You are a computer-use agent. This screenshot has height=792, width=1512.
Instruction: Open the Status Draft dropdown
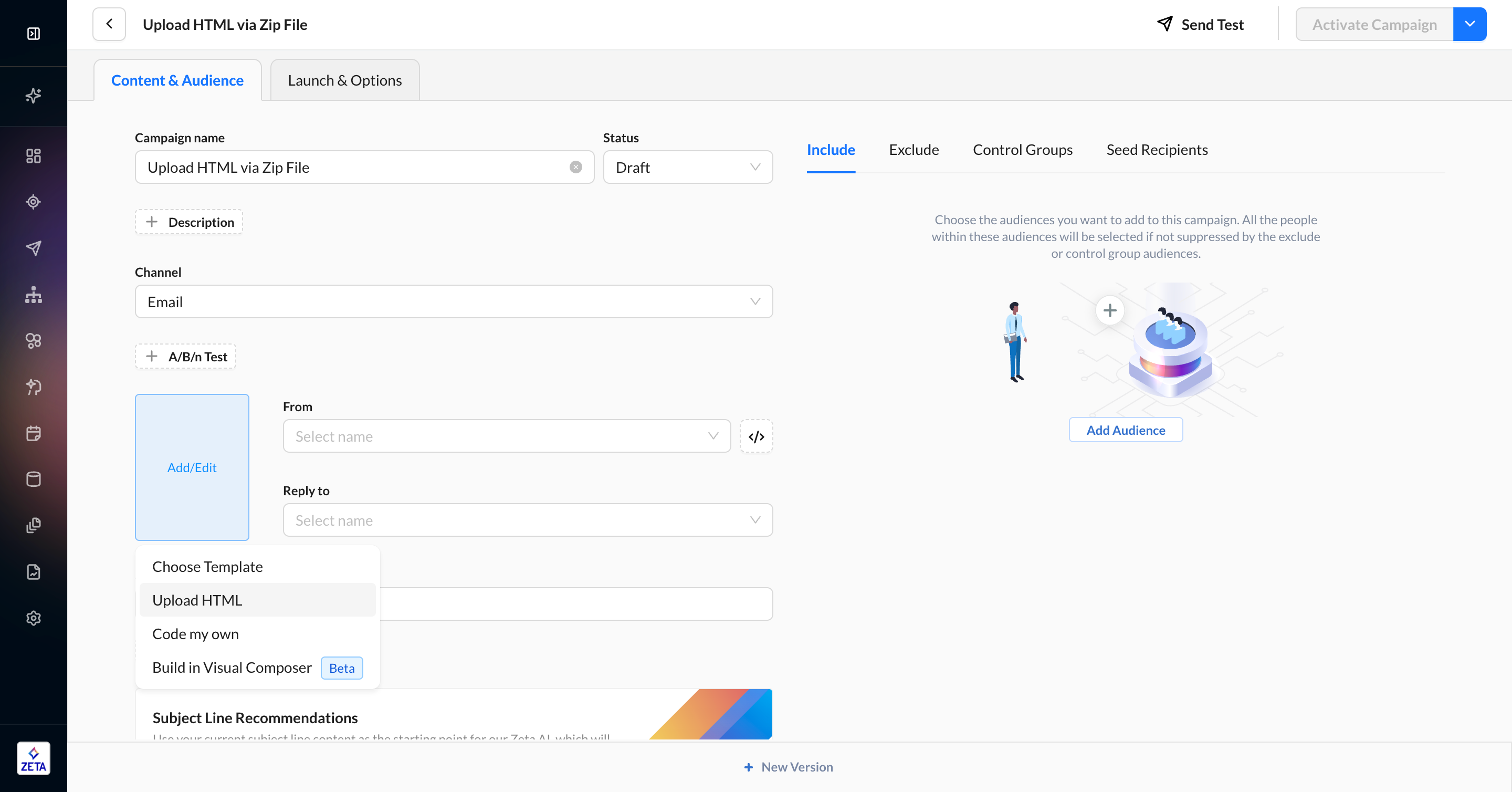(687, 168)
